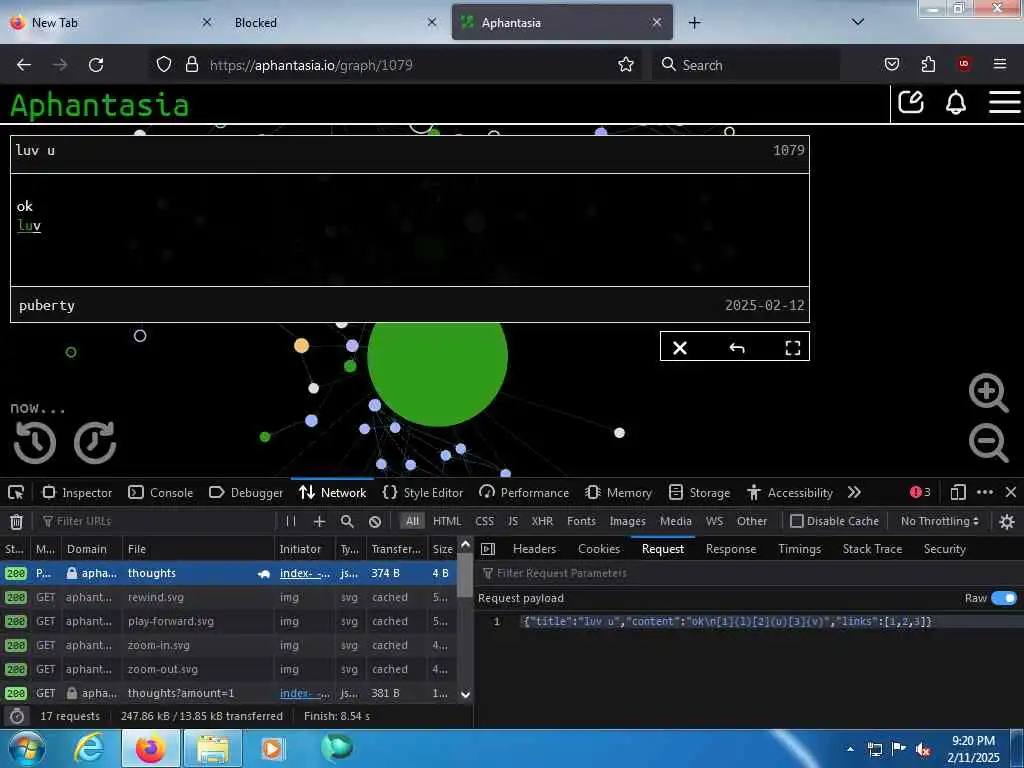Clear the network request log
This screenshot has width=1024, height=768.
click(16, 521)
